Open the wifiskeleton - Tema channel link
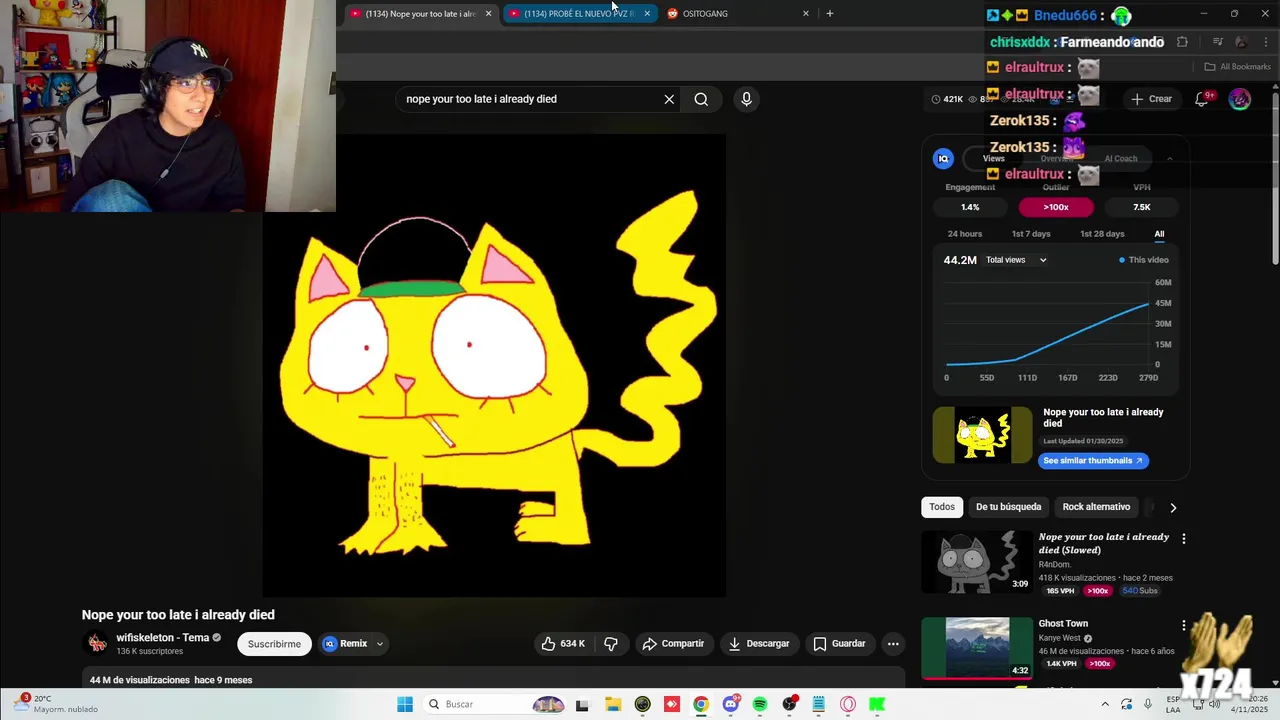The width and height of the screenshot is (1280, 720). pos(163,637)
